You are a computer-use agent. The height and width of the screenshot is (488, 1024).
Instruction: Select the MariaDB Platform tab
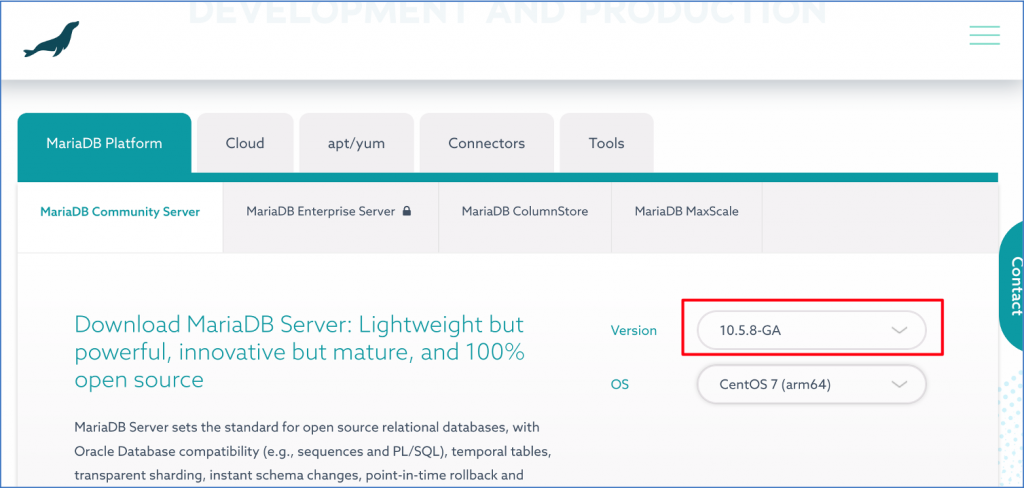tap(104, 143)
